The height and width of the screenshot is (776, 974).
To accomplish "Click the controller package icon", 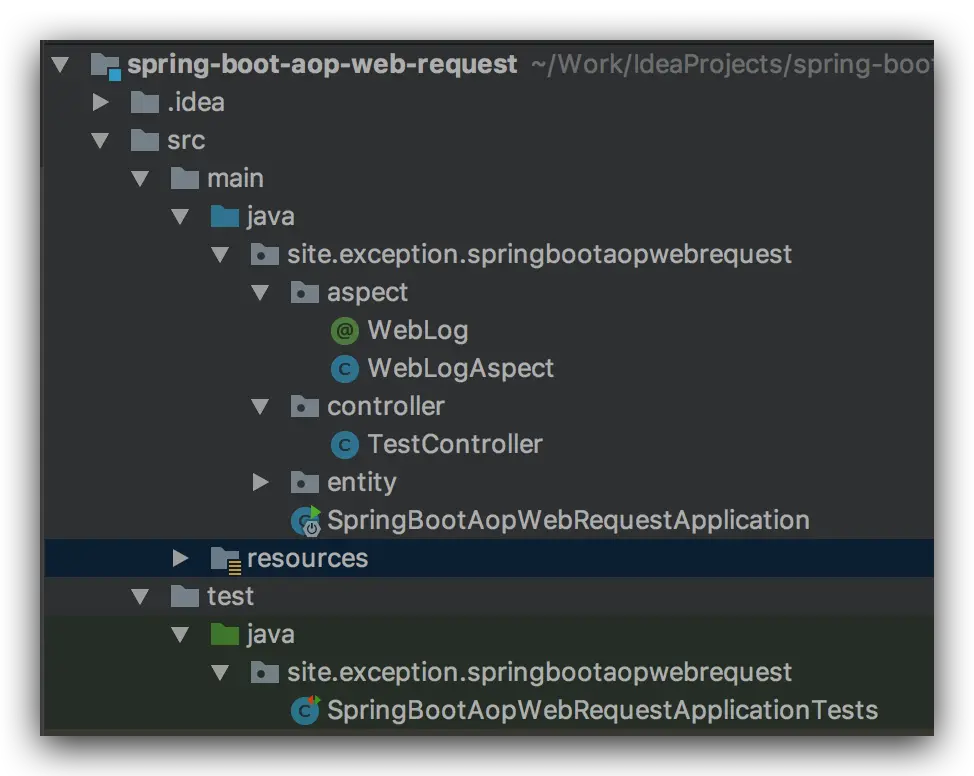I will (x=304, y=407).
